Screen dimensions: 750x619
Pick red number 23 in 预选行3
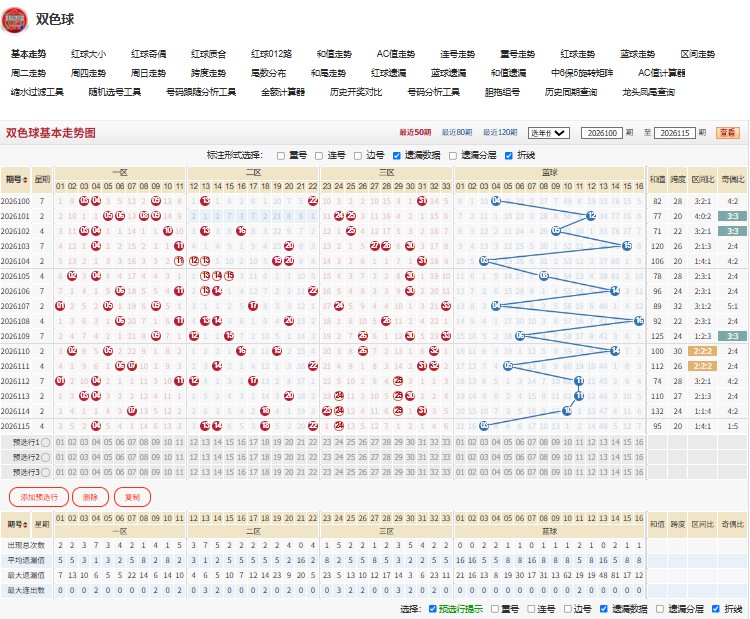(x=327, y=472)
